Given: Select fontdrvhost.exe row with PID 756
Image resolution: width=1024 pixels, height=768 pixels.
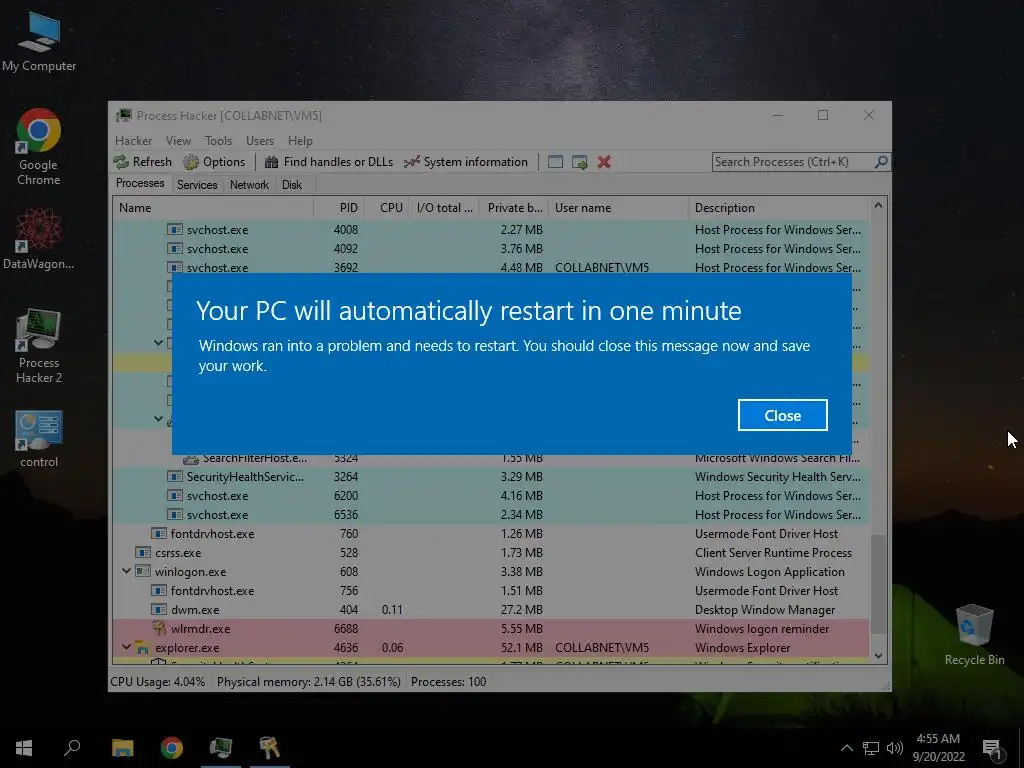Looking at the screenshot, I should click(x=491, y=590).
